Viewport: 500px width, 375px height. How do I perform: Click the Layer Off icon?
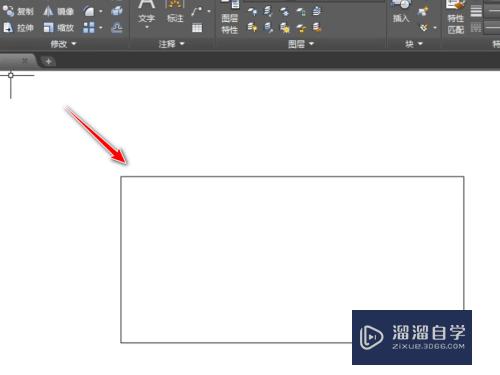[252, 12]
